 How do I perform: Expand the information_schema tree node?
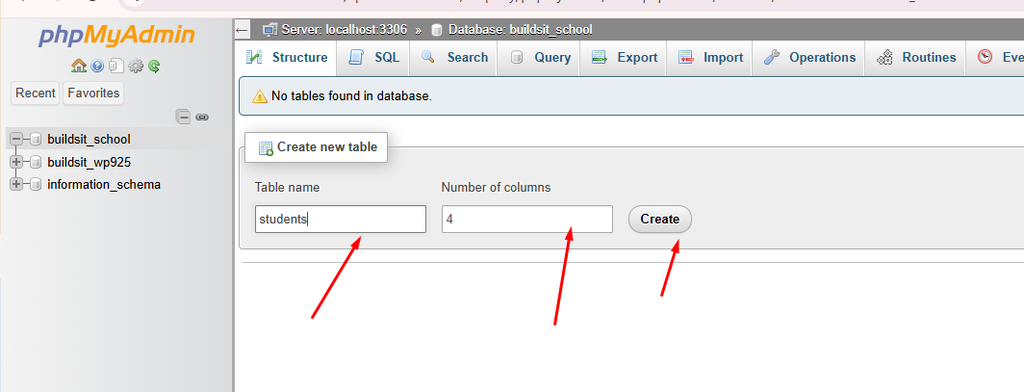pyautogui.click(x=16, y=184)
